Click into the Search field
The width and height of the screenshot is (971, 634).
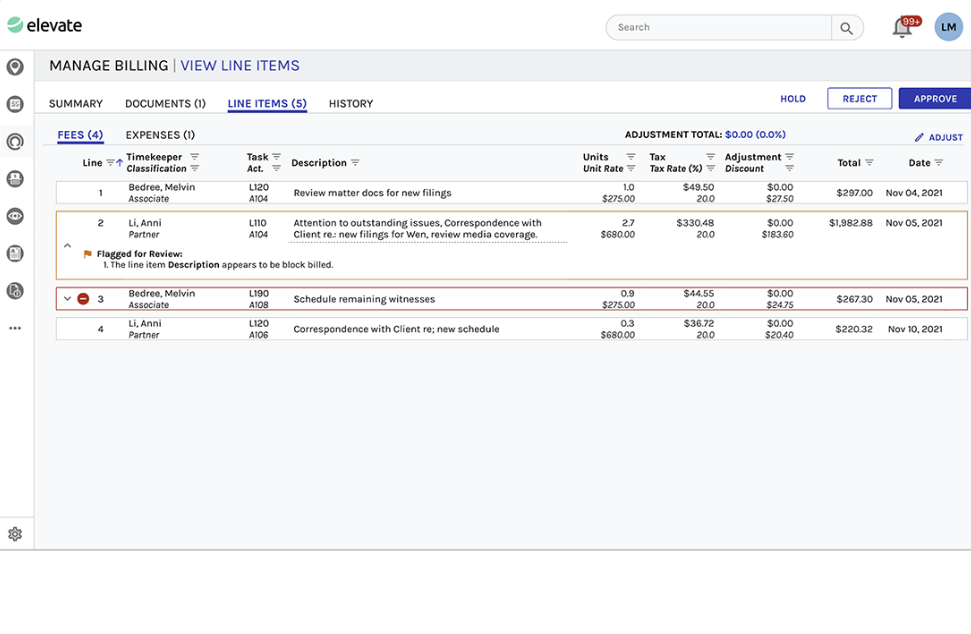click(718, 28)
